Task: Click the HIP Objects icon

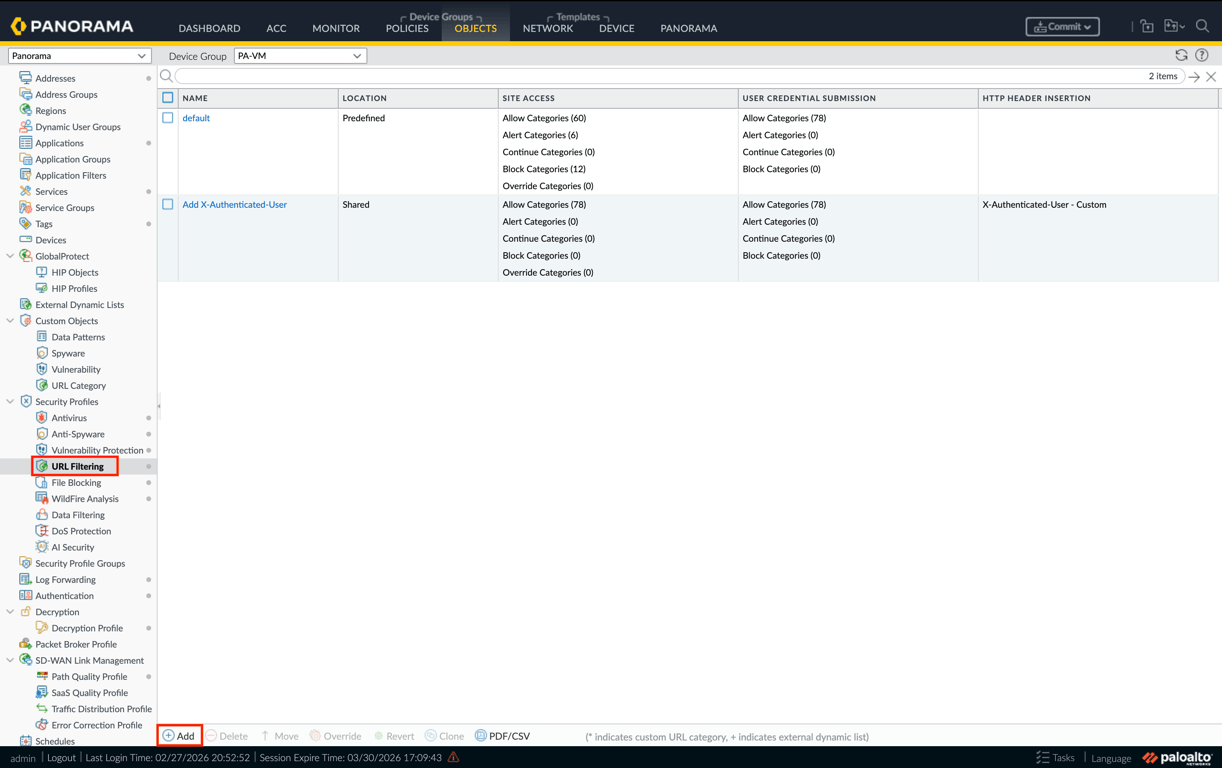Action: click(x=41, y=272)
